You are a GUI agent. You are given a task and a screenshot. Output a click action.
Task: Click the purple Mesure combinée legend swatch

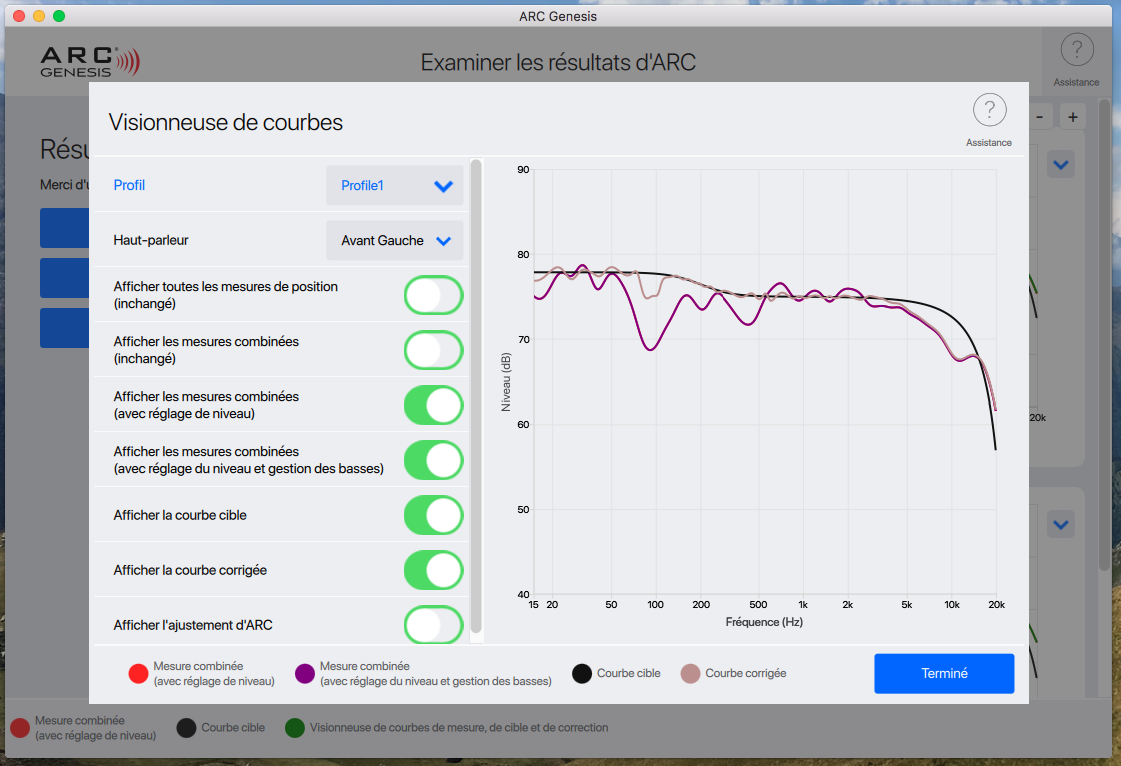305,674
